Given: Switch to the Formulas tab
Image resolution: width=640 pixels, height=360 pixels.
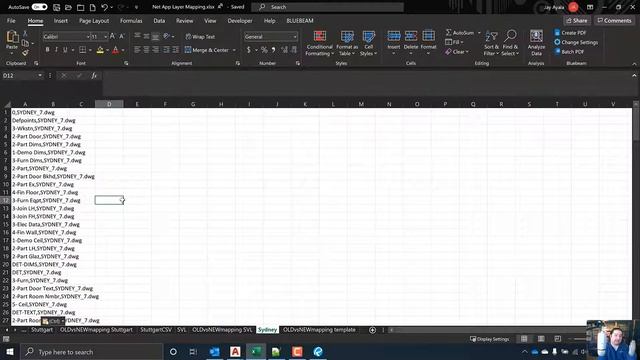Looking at the screenshot, I should 131,20.
